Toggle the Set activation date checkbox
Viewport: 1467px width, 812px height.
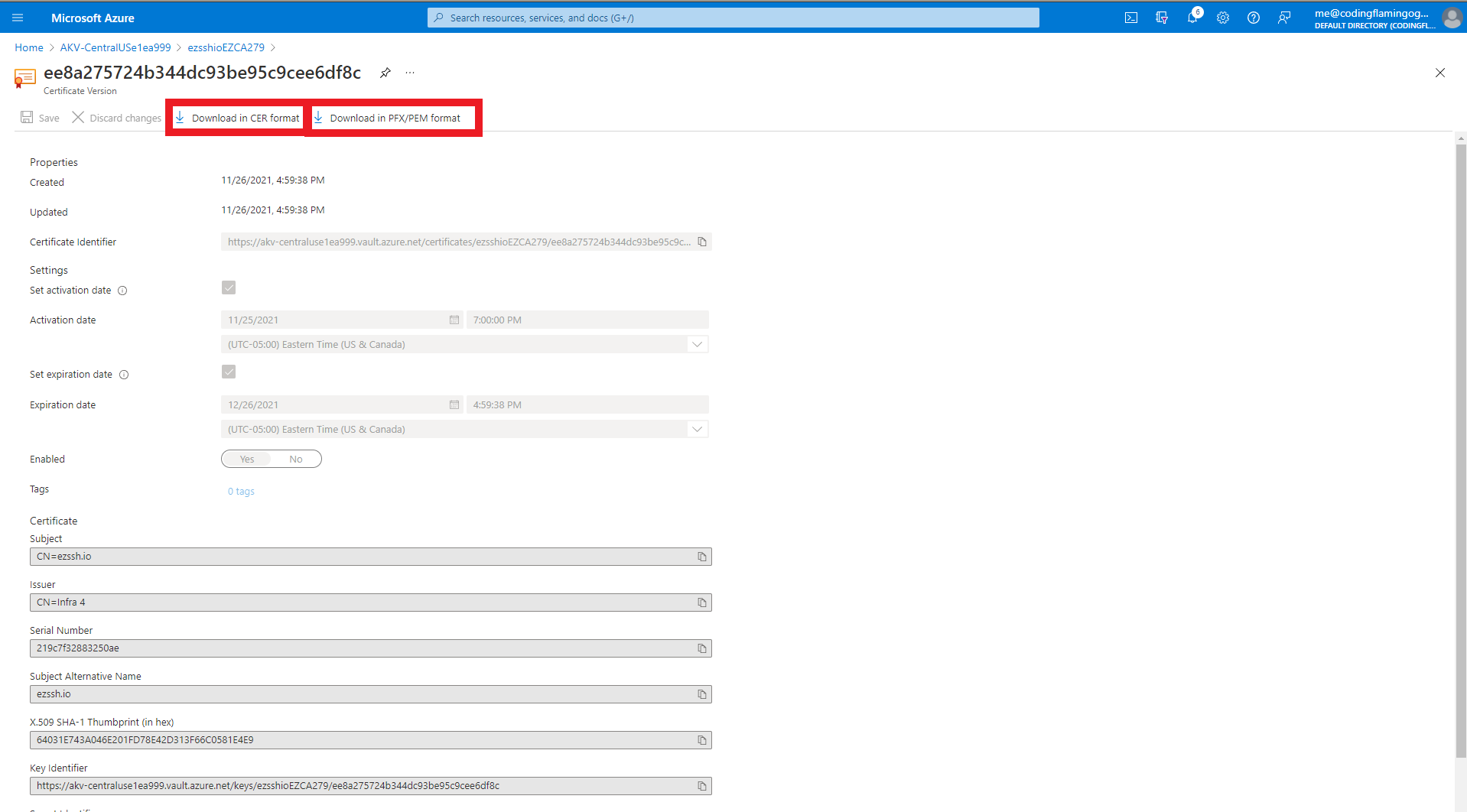coord(229,287)
